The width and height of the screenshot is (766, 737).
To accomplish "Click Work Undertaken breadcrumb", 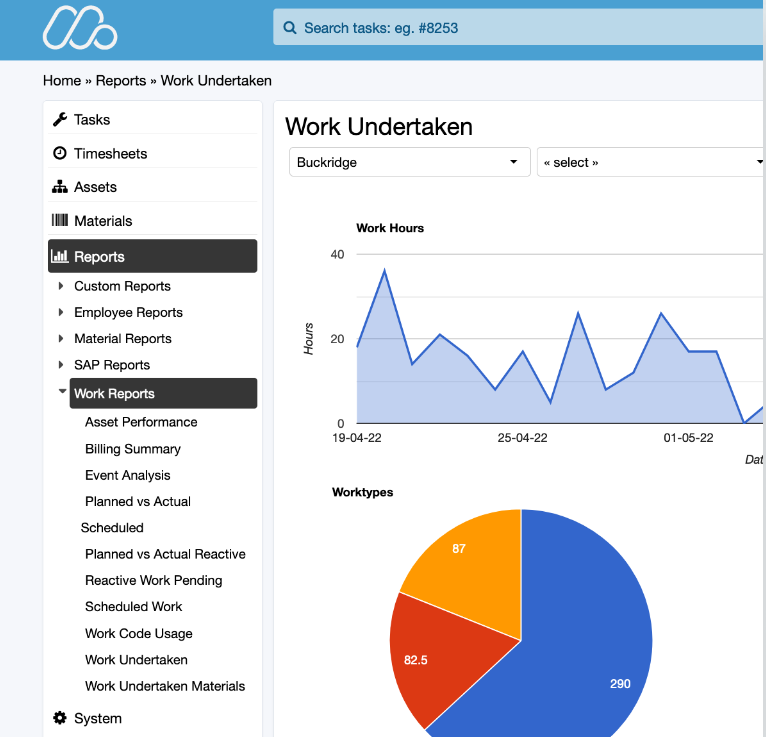I will coord(216,81).
